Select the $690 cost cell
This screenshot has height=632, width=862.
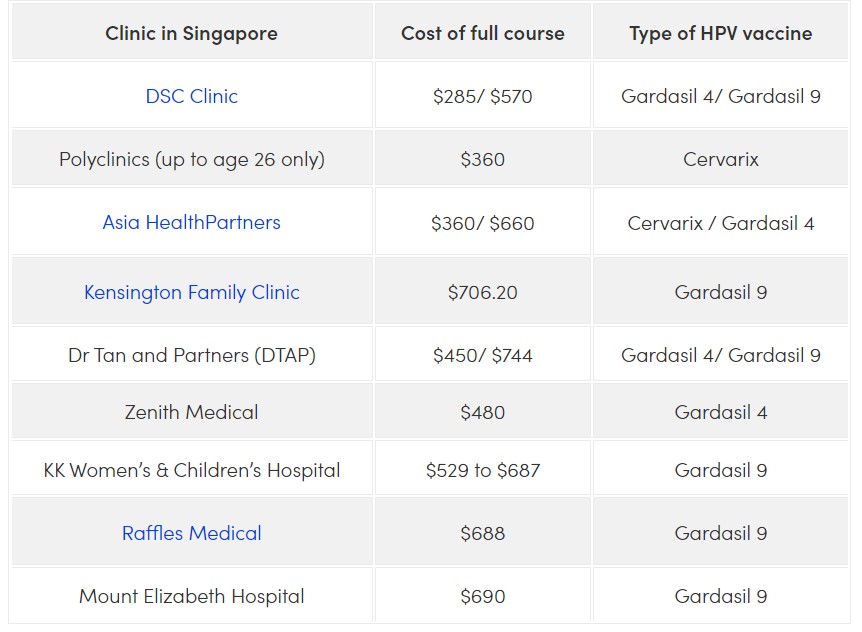tap(483, 596)
